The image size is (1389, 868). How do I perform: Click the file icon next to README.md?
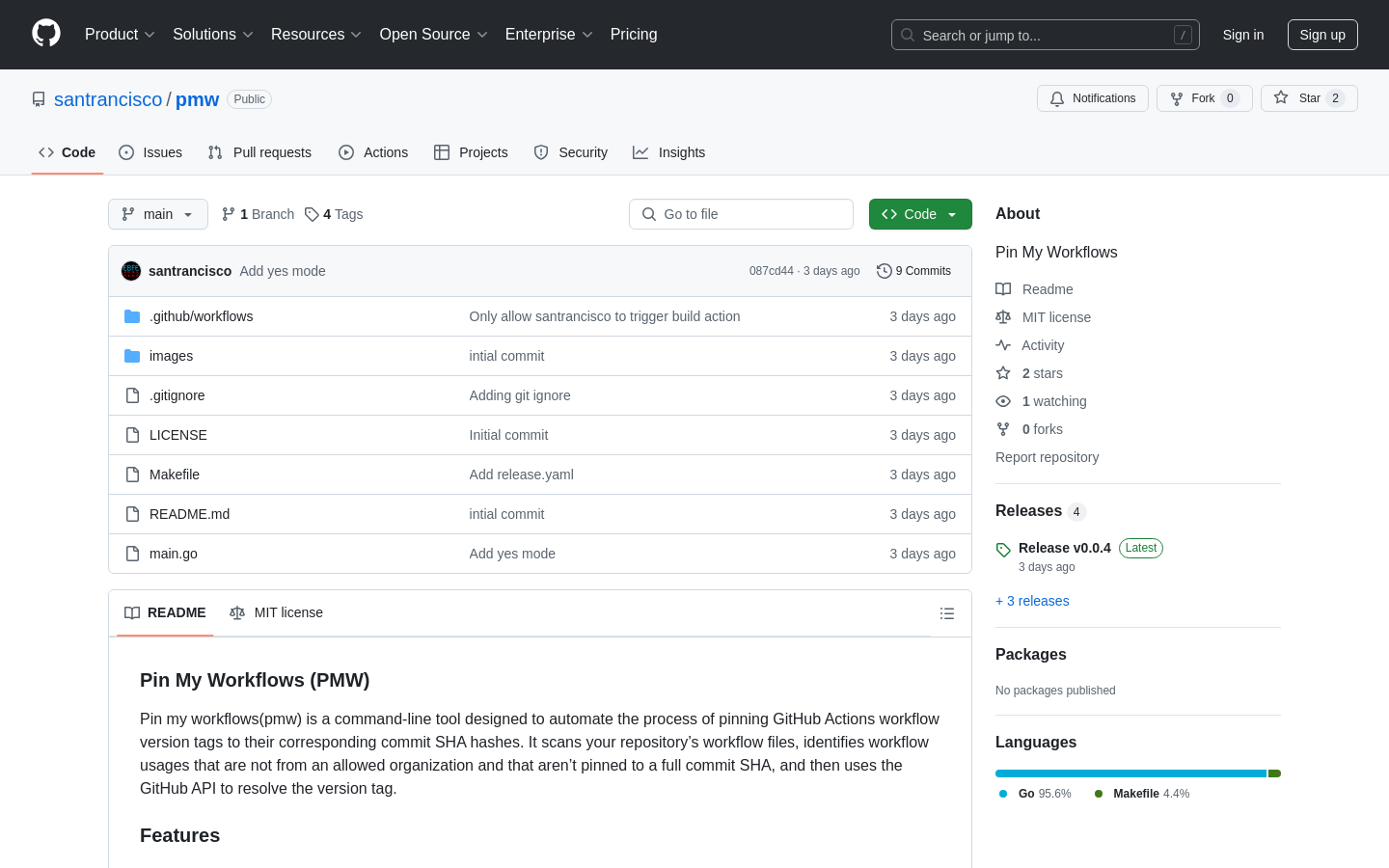(132, 514)
